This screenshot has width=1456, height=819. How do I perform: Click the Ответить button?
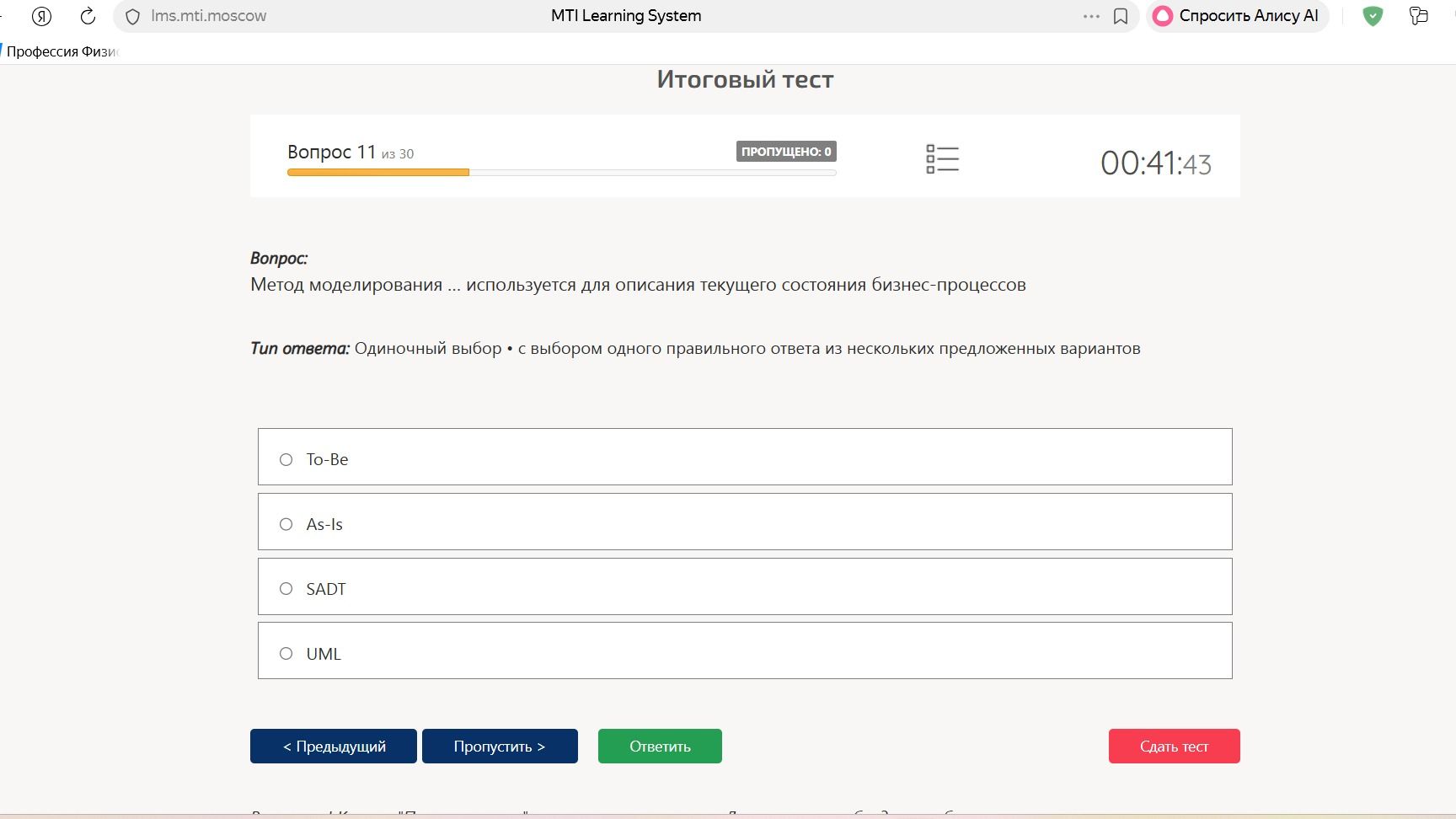[660, 746]
